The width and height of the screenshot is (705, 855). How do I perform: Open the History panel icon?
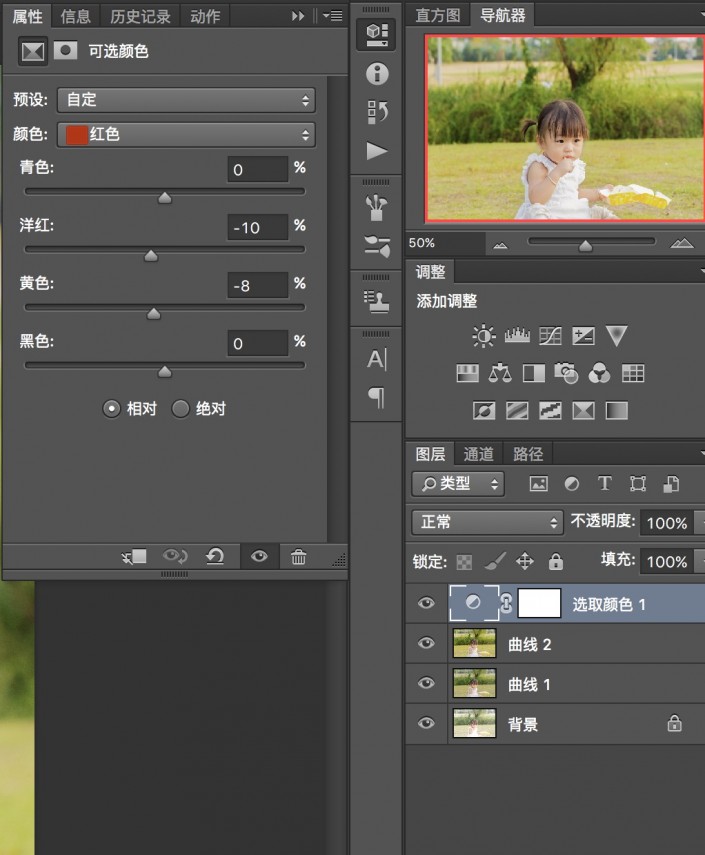point(377,111)
